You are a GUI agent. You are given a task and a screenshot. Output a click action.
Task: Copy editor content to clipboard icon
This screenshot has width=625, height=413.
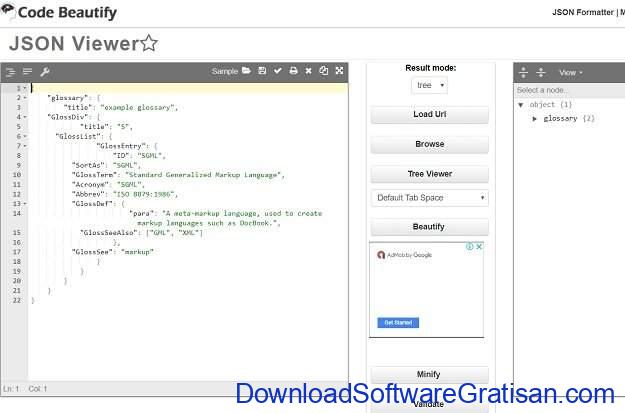click(324, 71)
